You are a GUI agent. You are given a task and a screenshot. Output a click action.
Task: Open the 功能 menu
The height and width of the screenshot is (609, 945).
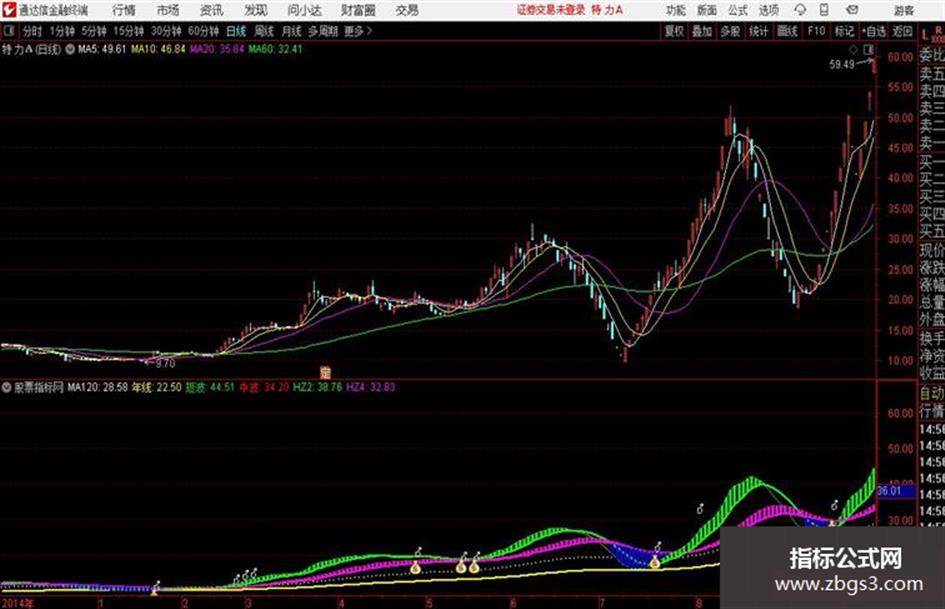click(x=676, y=10)
